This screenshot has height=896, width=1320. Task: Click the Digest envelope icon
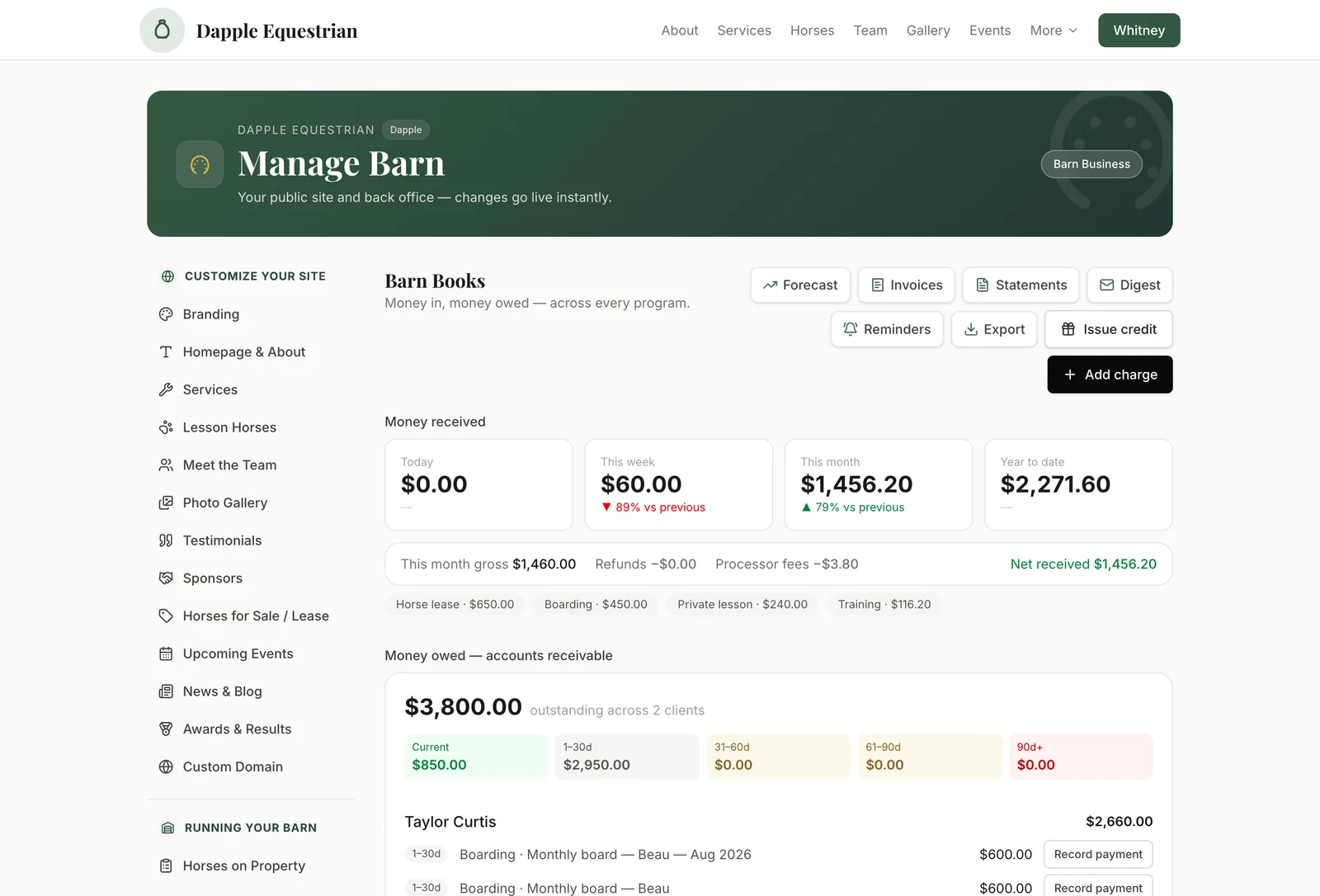point(1107,285)
